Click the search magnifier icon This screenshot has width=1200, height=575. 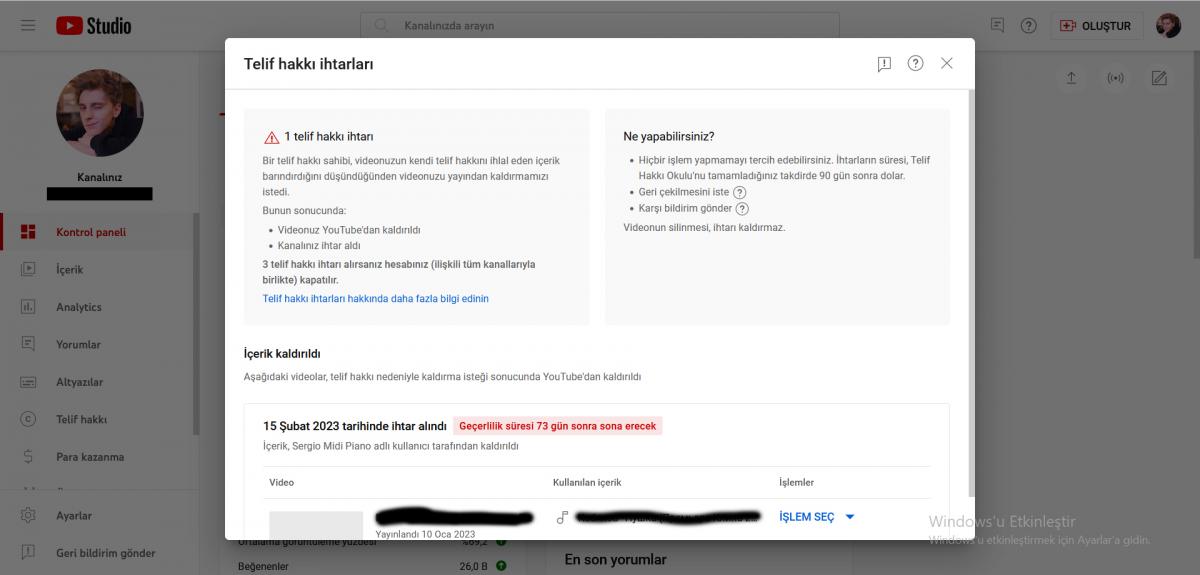pos(381,25)
